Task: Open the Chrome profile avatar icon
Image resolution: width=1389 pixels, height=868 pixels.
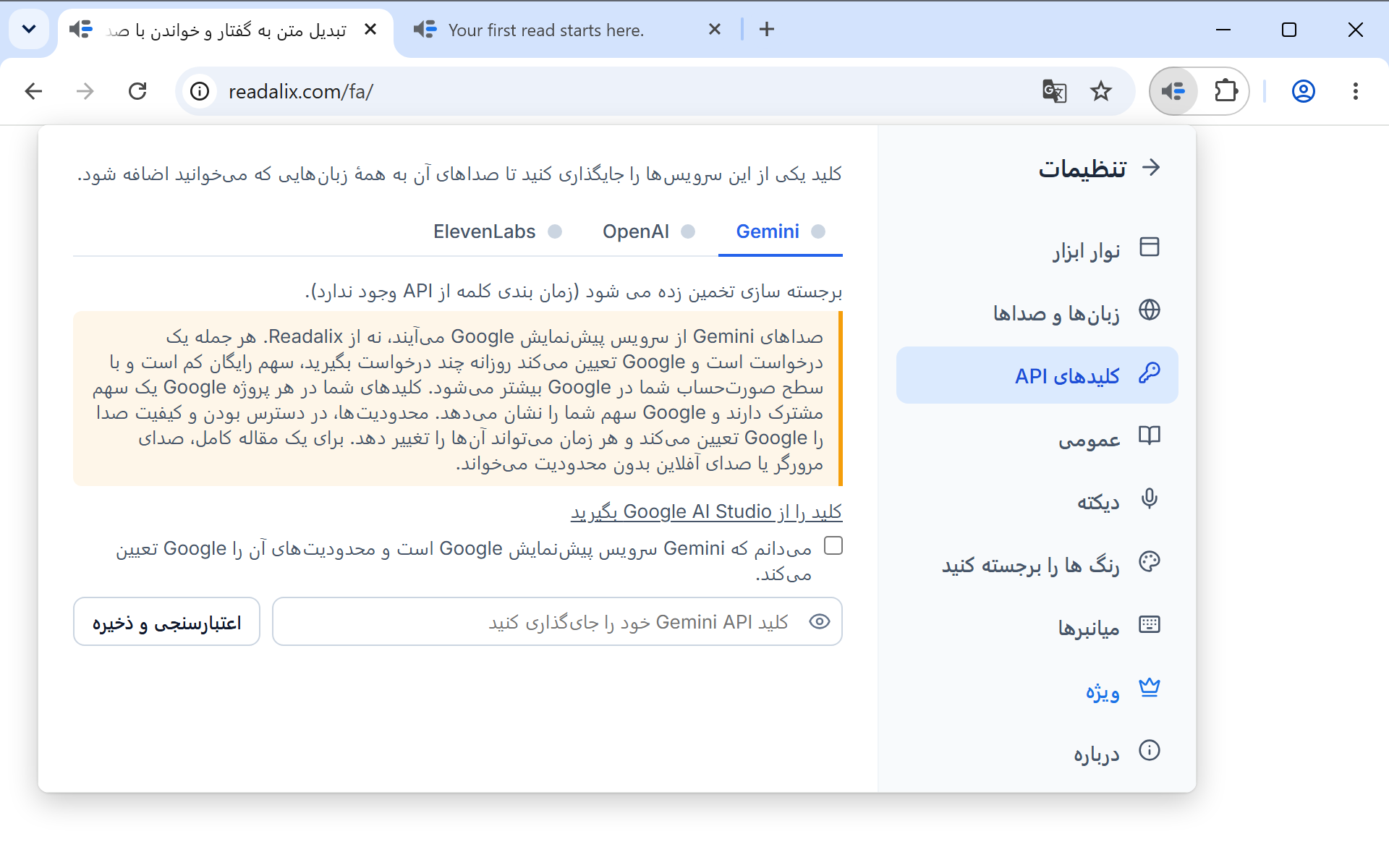Action: click(x=1304, y=91)
